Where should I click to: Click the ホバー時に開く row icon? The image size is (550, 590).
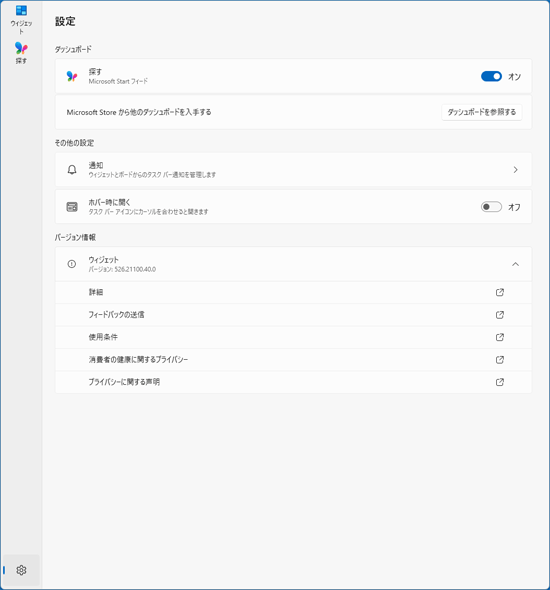[x=72, y=207]
